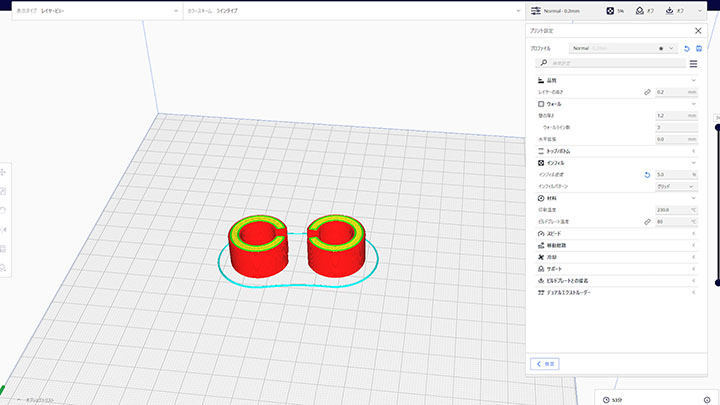
Task: Click the 53分 print time text
Action: (617, 400)
